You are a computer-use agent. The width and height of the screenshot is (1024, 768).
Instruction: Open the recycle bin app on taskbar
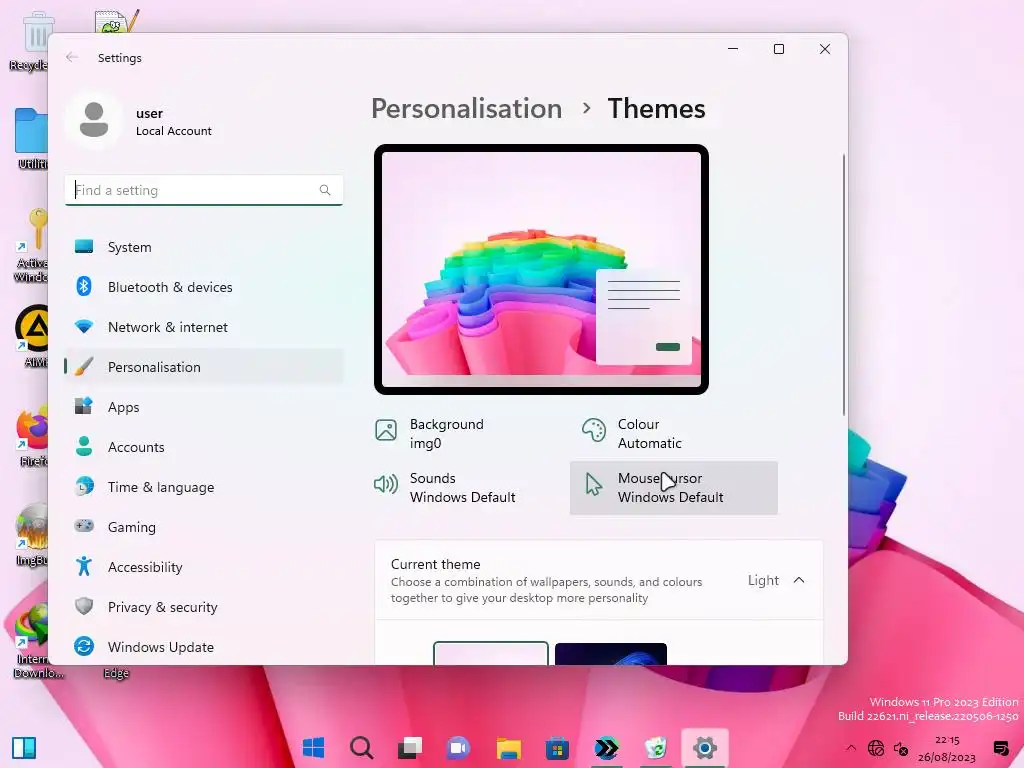click(x=655, y=748)
